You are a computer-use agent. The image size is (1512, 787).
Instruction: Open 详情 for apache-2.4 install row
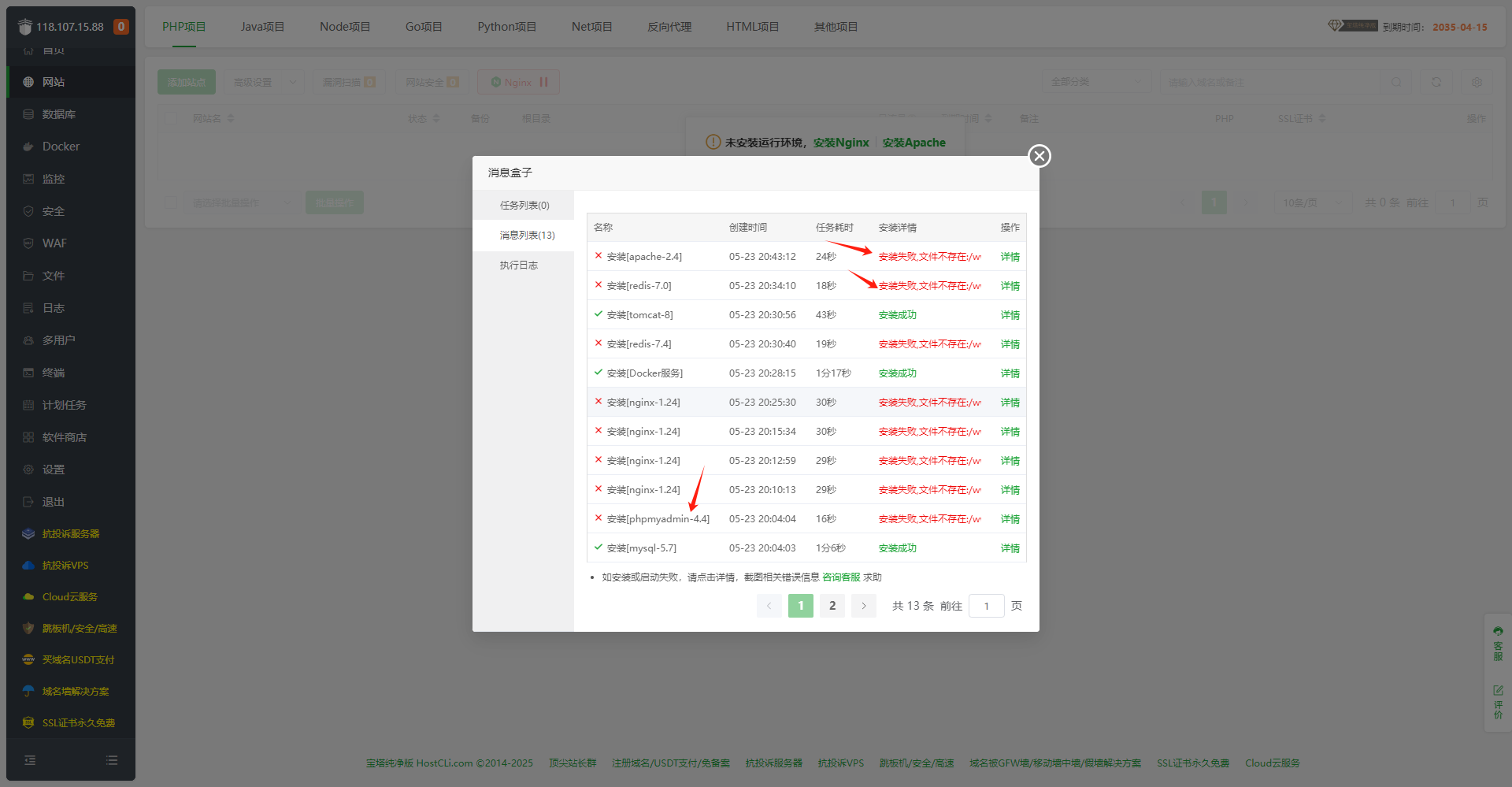tap(1010, 257)
